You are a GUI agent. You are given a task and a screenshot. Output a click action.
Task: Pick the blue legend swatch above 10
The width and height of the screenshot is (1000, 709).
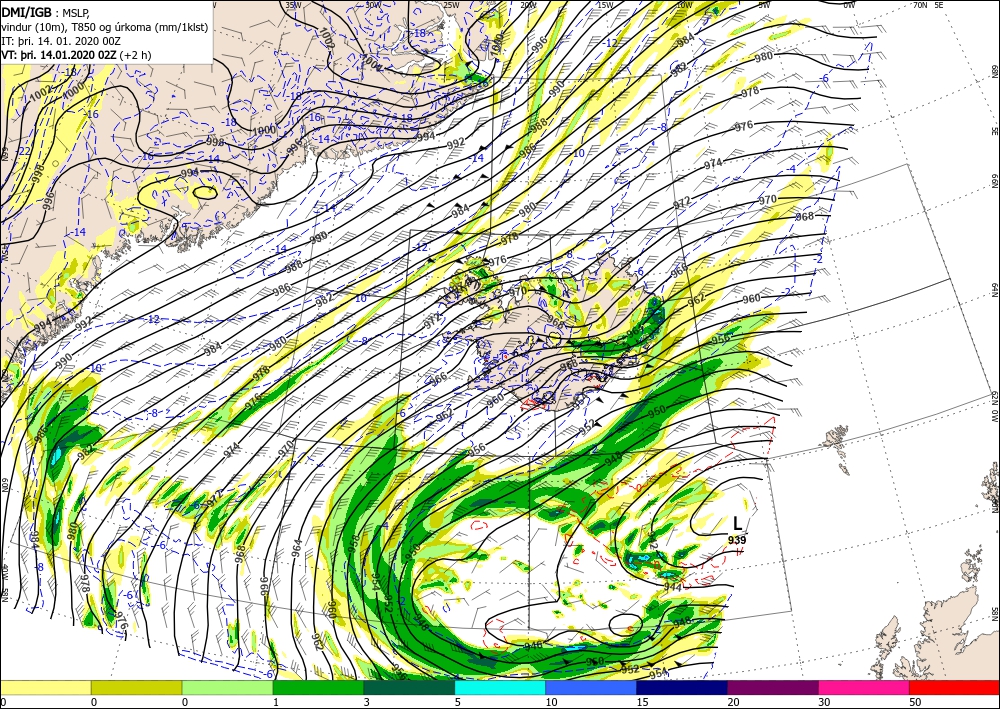pyautogui.click(x=591, y=687)
